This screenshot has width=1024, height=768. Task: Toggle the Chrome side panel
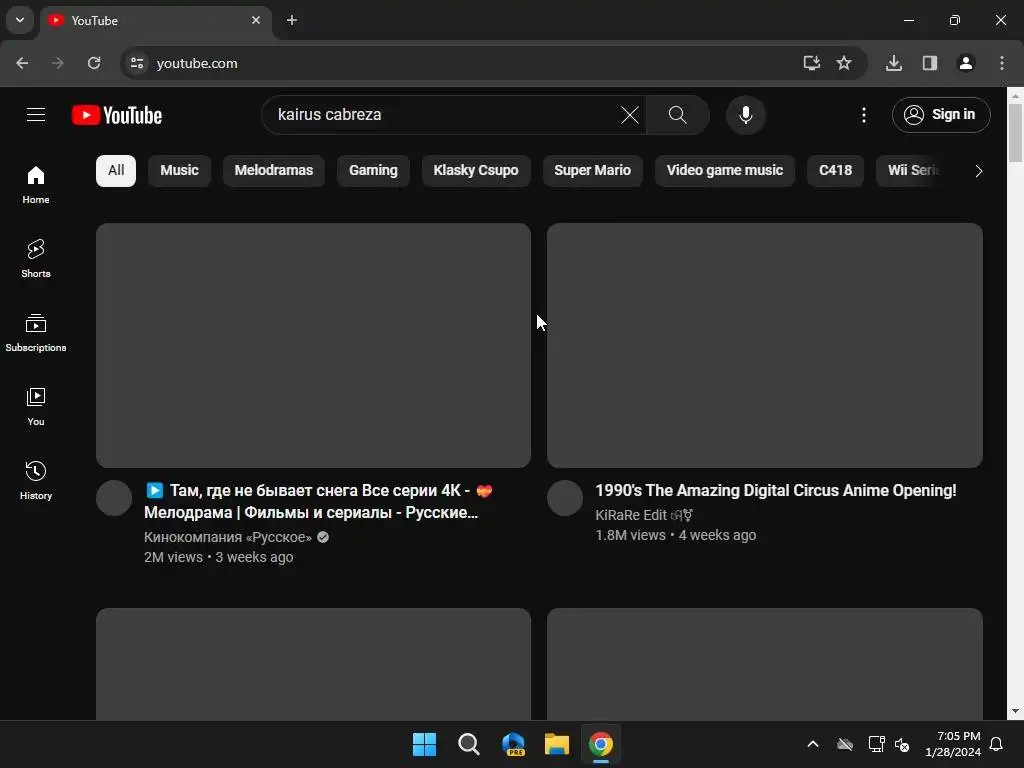(x=930, y=63)
